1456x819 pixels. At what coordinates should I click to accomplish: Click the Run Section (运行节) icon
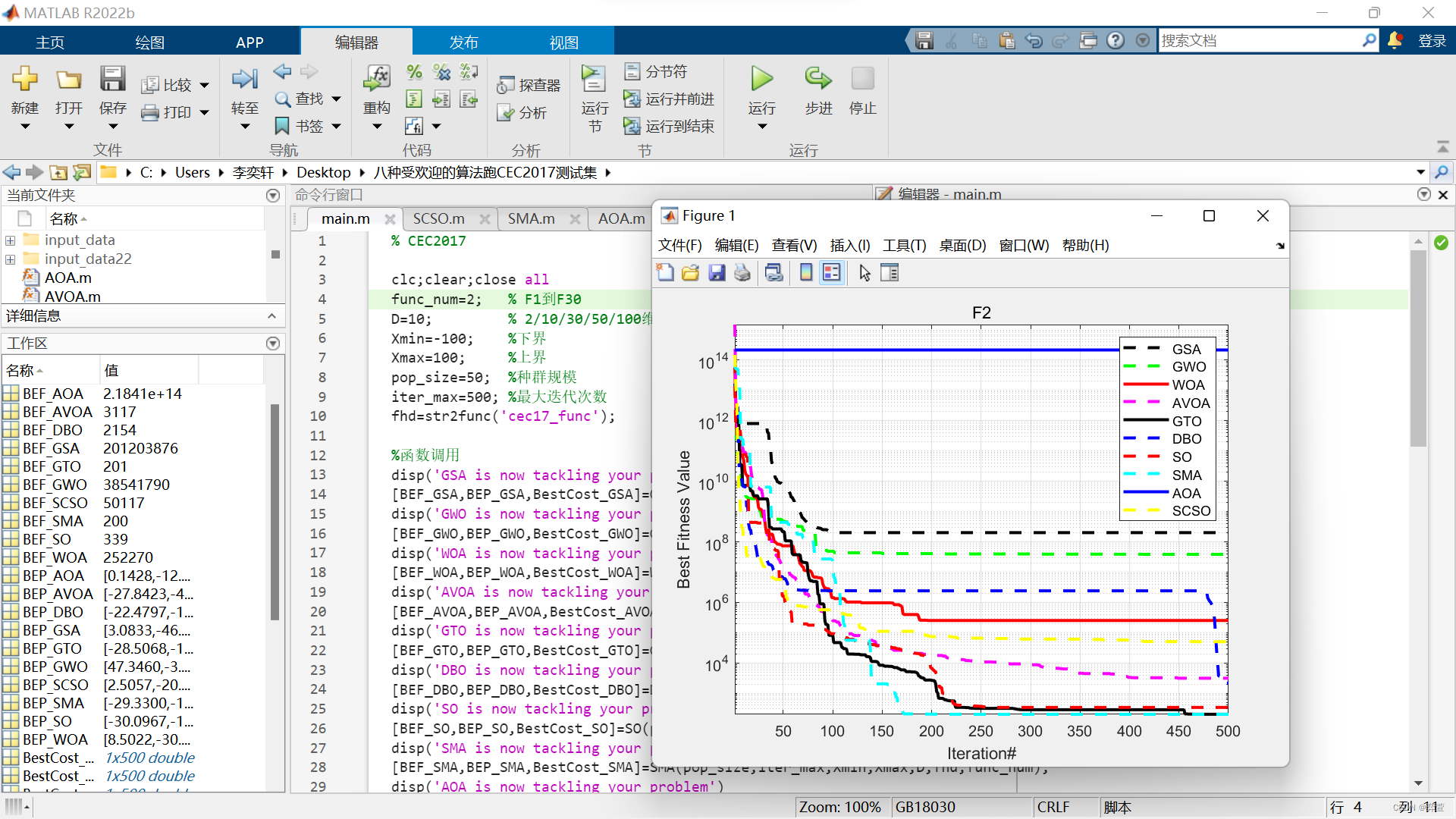tap(594, 79)
